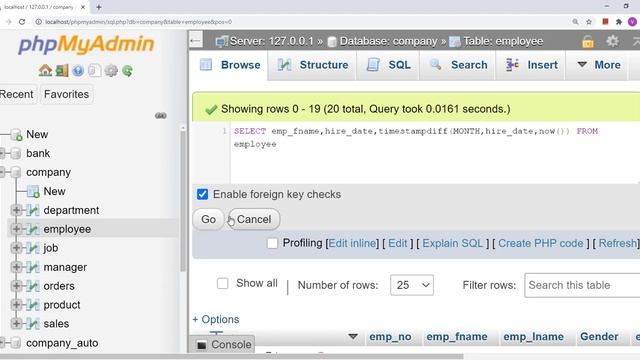Sort by emp_fname column header
This screenshot has width=640, height=360.
click(457, 337)
